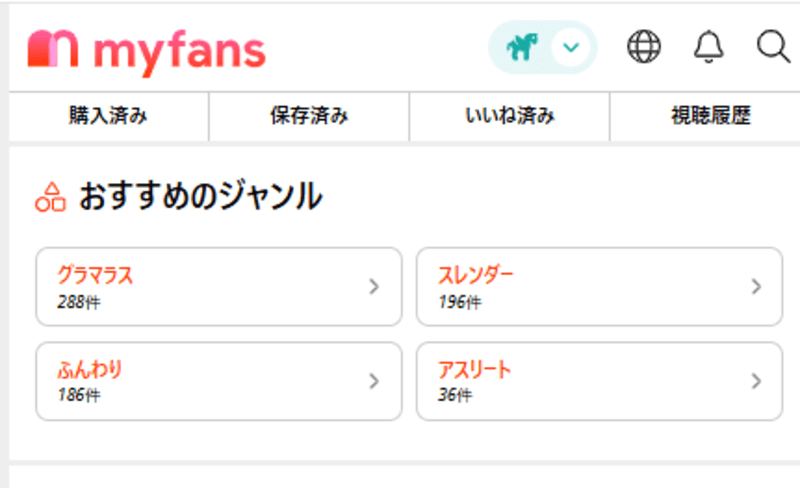The image size is (800, 488).
Task: Click the search magnifier icon
Action: click(x=772, y=47)
